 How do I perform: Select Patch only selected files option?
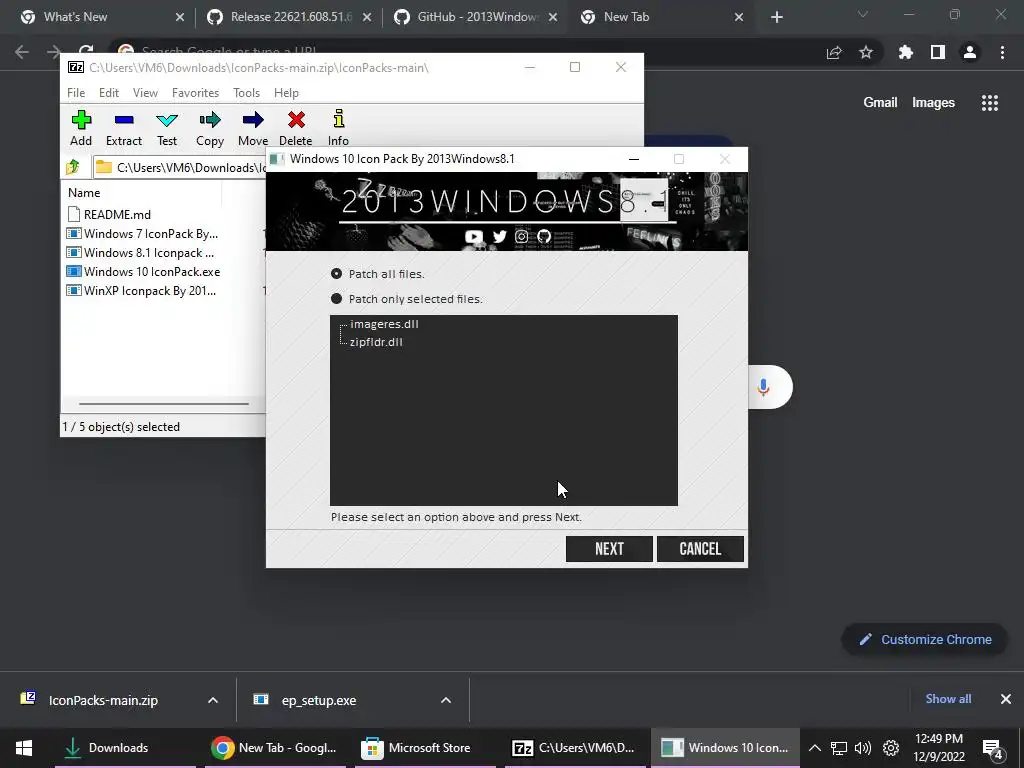click(407, 299)
